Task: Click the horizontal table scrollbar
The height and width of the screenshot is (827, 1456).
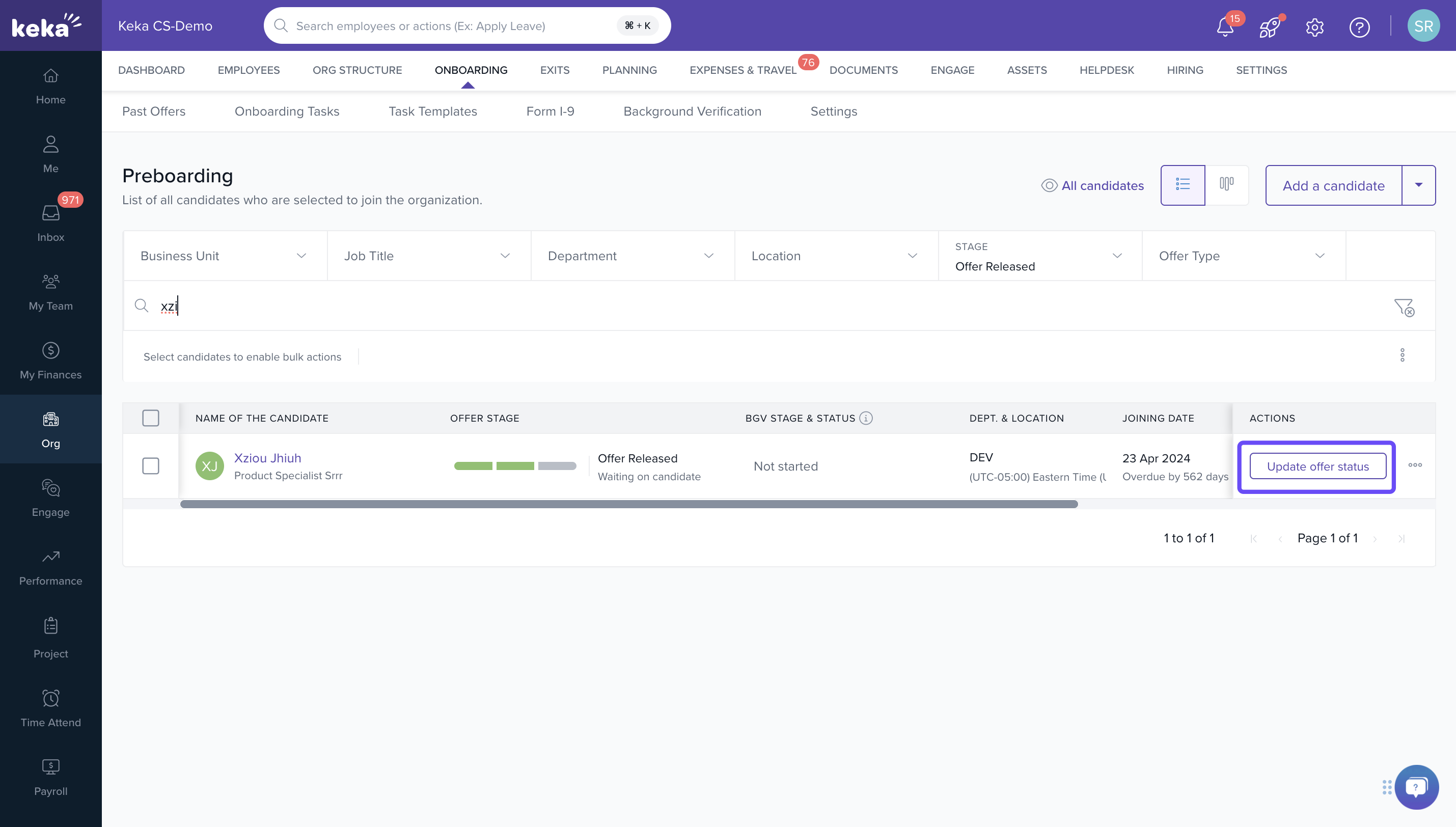Action: point(628,504)
